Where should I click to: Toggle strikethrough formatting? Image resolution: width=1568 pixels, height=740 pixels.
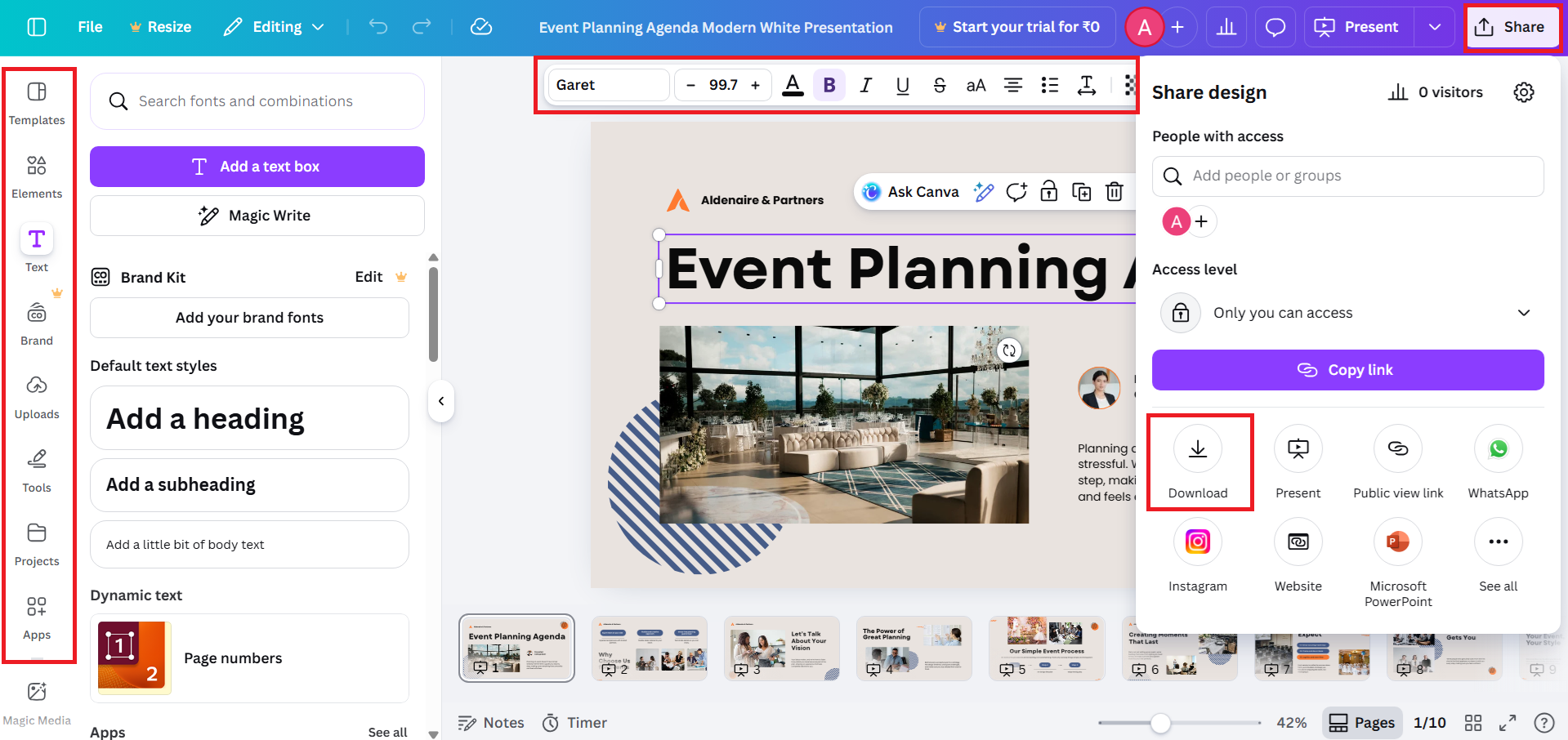click(x=939, y=84)
